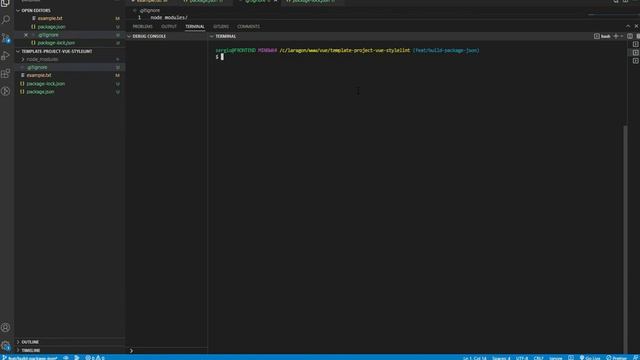Split the terminal
Viewport: 640px width, 360px height.
coord(630,36)
